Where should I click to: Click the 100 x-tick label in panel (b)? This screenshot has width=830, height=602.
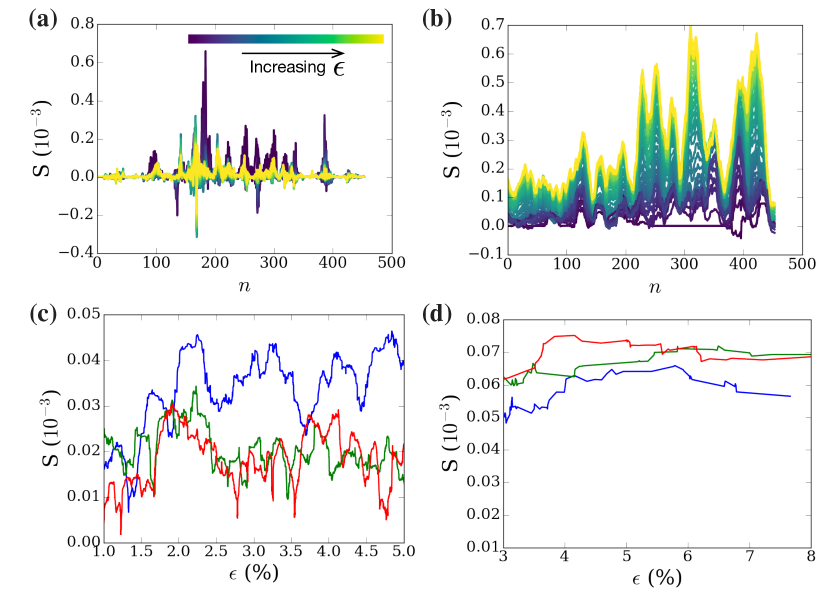tap(567, 264)
